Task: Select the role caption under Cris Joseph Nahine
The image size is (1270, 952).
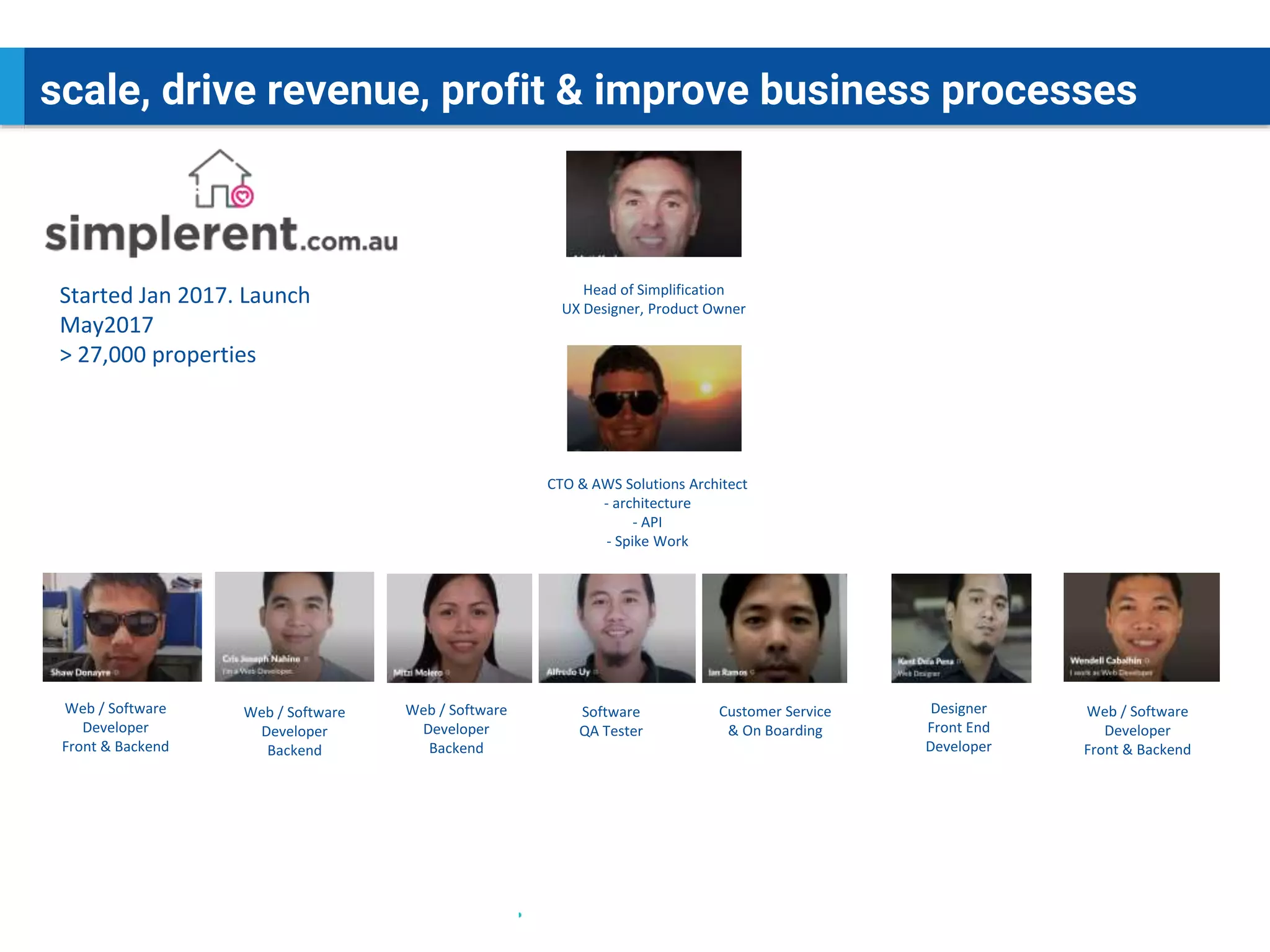Action: coord(295,731)
